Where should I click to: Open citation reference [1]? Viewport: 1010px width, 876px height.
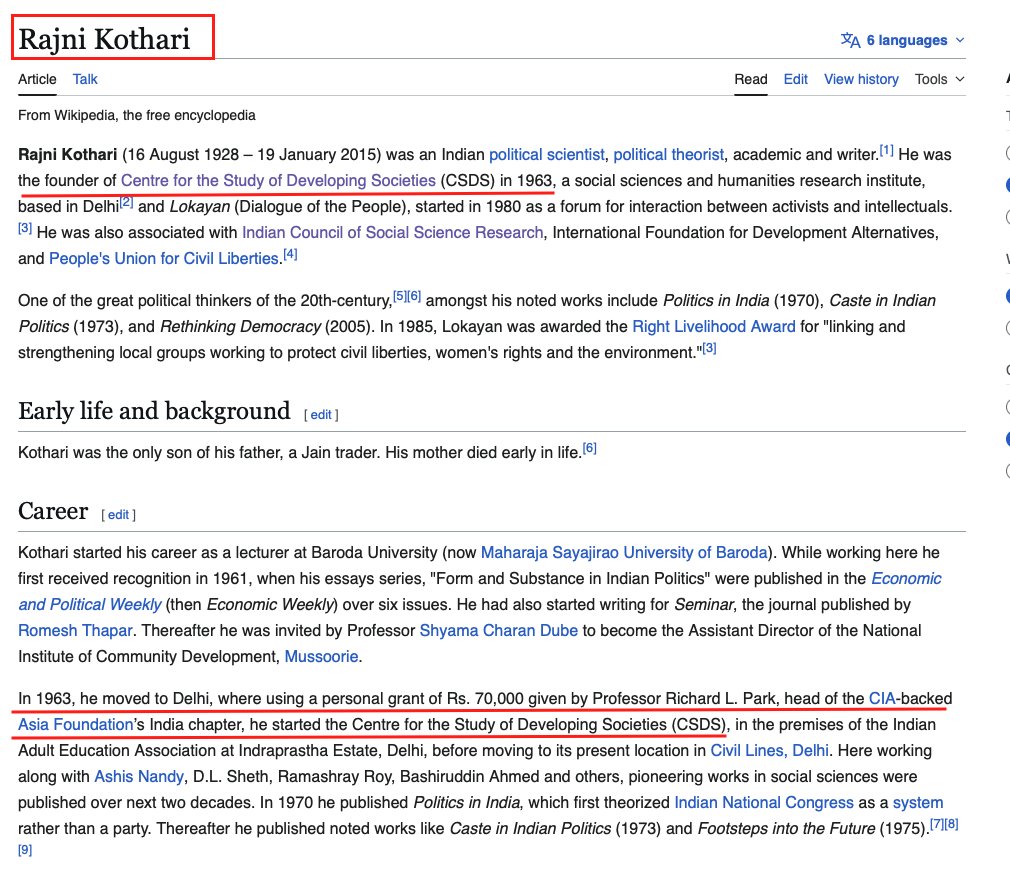click(886, 150)
